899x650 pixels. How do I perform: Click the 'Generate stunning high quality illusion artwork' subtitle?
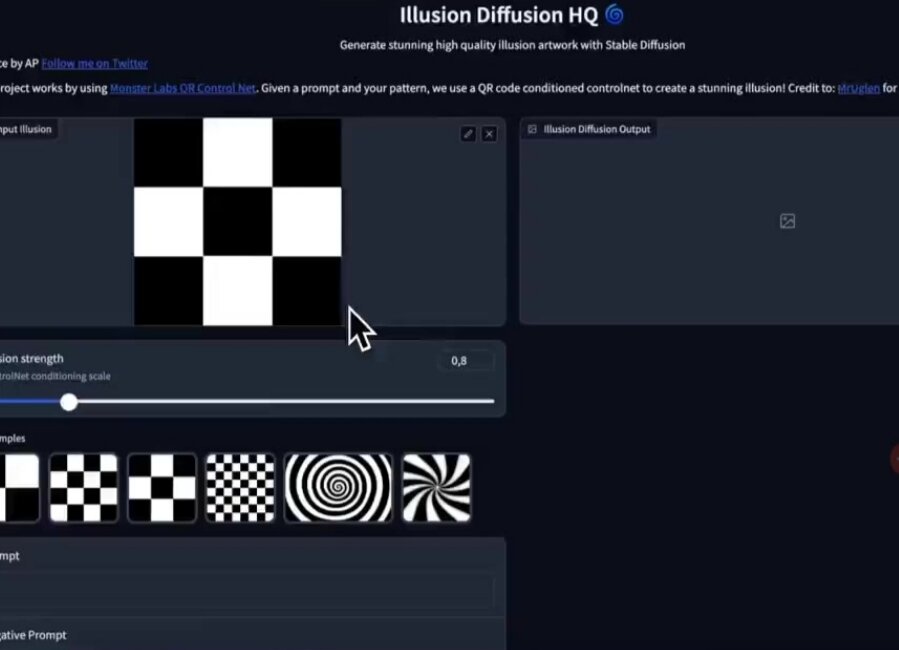pos(512,45)
